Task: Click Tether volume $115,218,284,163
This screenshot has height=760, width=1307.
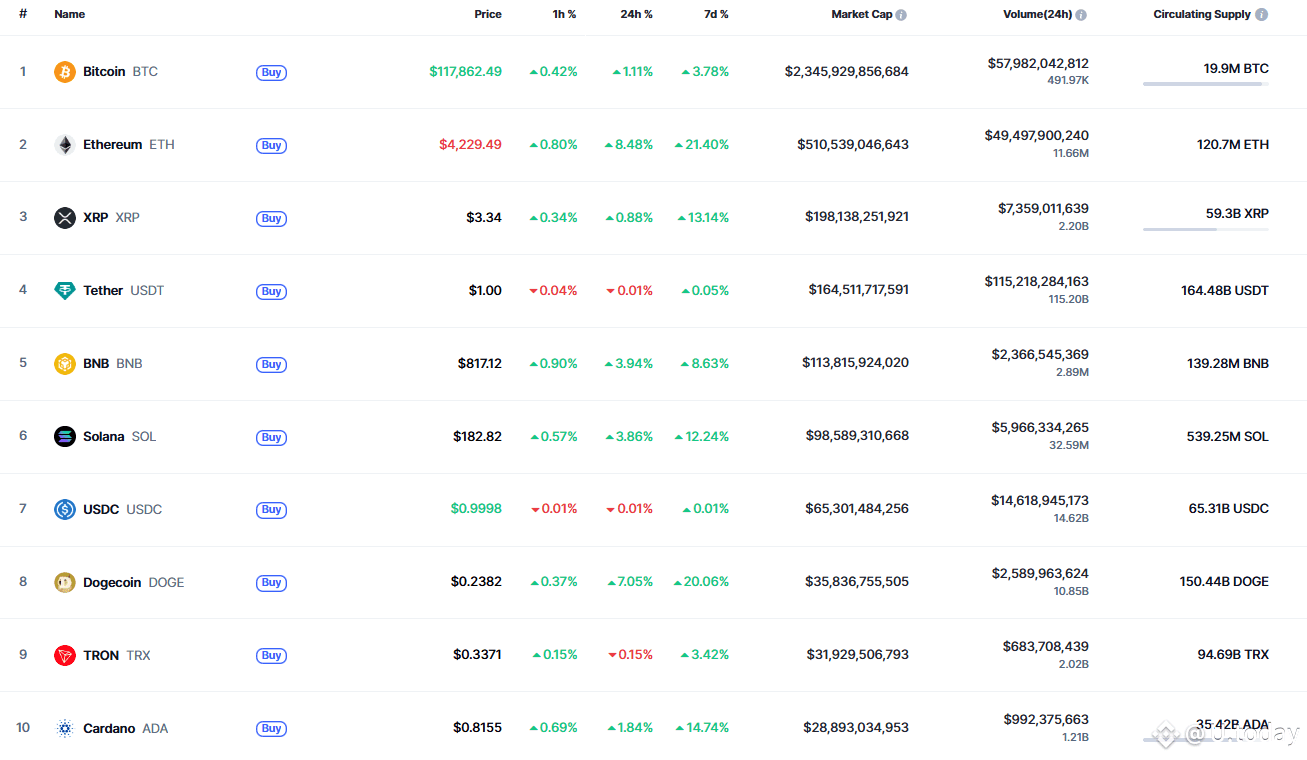Action: [x=1037, y=282]
